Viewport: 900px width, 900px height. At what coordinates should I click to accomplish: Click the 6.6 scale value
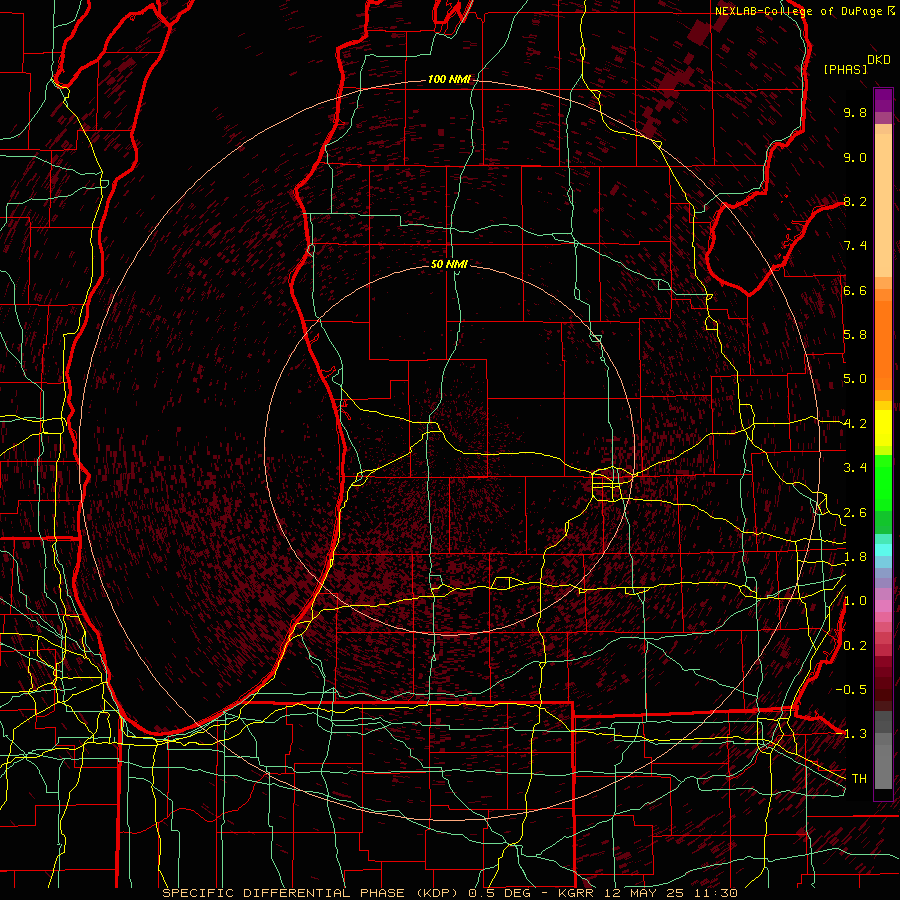[855, 290]
